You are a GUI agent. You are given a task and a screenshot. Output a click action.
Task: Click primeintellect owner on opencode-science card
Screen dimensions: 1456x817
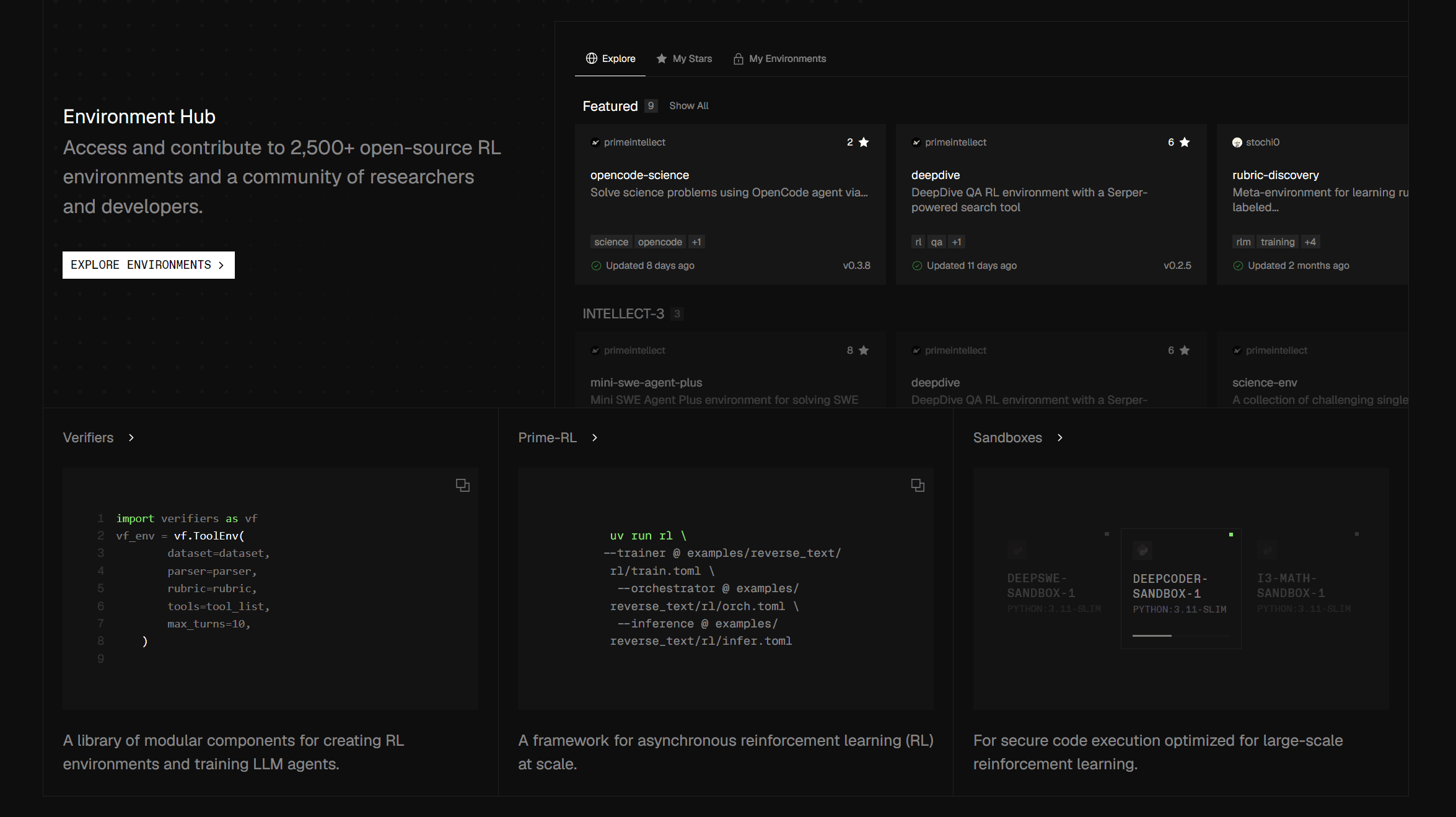(634, 142)
